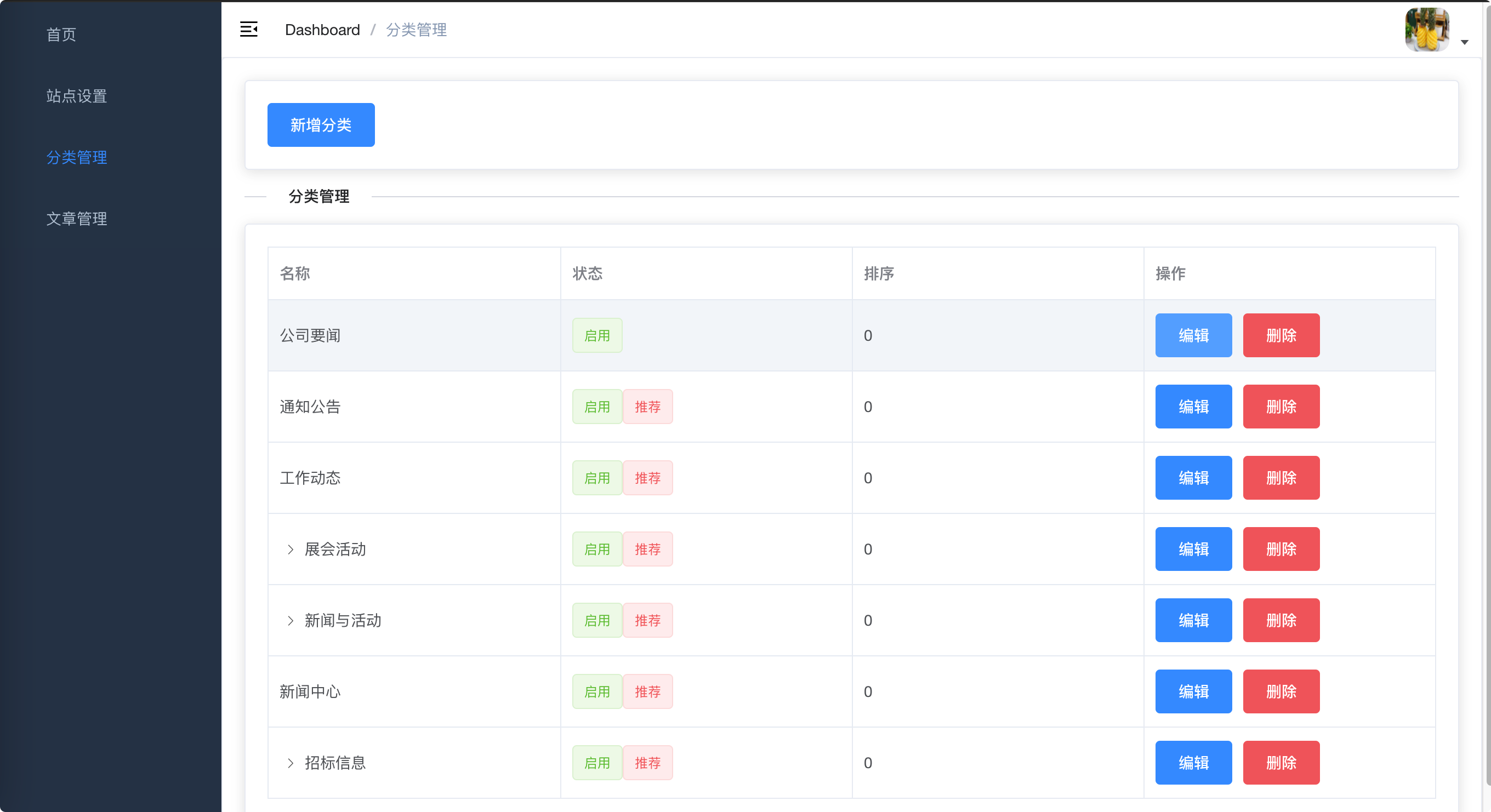Delete the 招标信息 category
1491x812 pixels.
[1281, 763]
